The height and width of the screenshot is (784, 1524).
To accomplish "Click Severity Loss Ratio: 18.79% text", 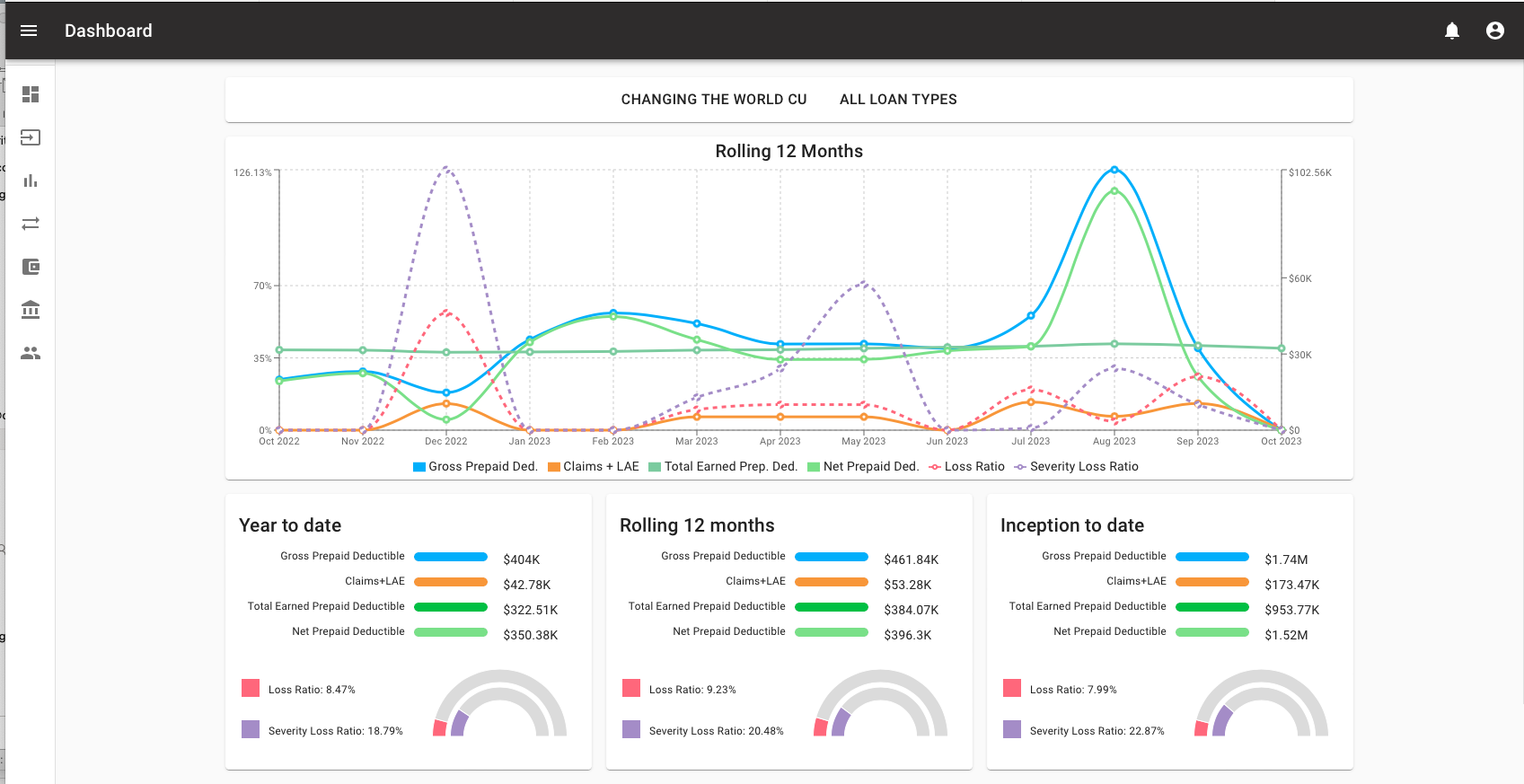I will (336, 731).
